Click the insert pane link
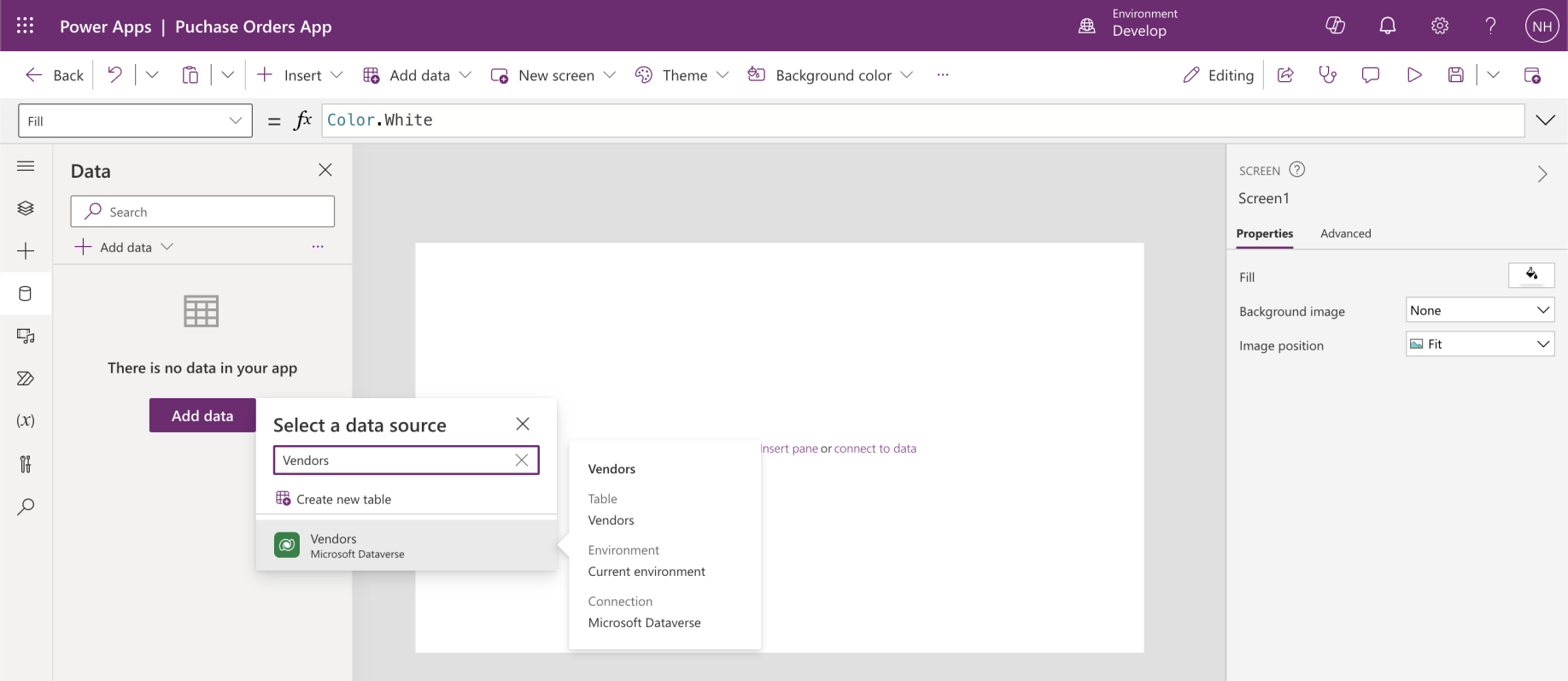The width and height of the screenshot is (1568, 681). [789, 449]
